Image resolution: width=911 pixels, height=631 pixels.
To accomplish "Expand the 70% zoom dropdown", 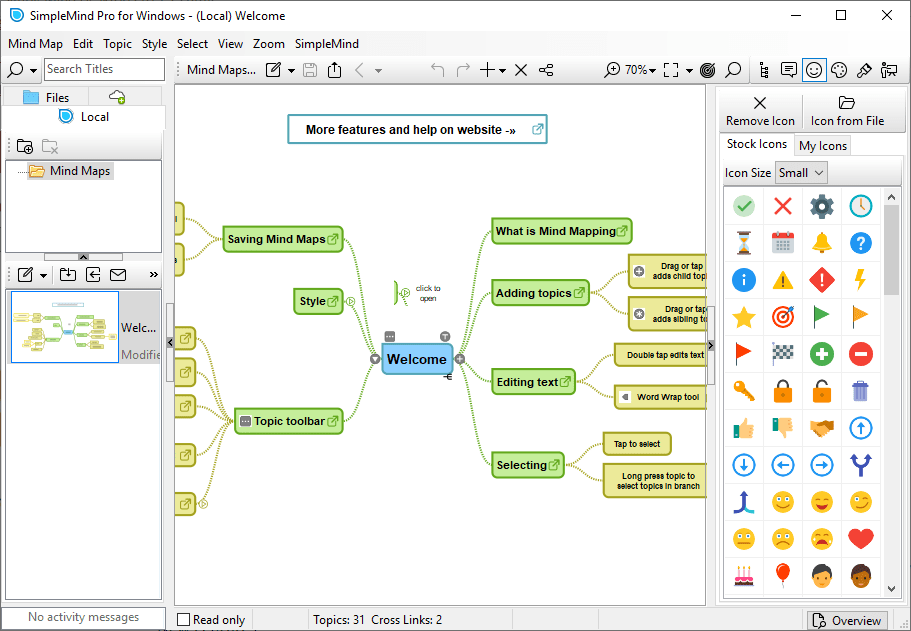I will click(x=652, y=71).
